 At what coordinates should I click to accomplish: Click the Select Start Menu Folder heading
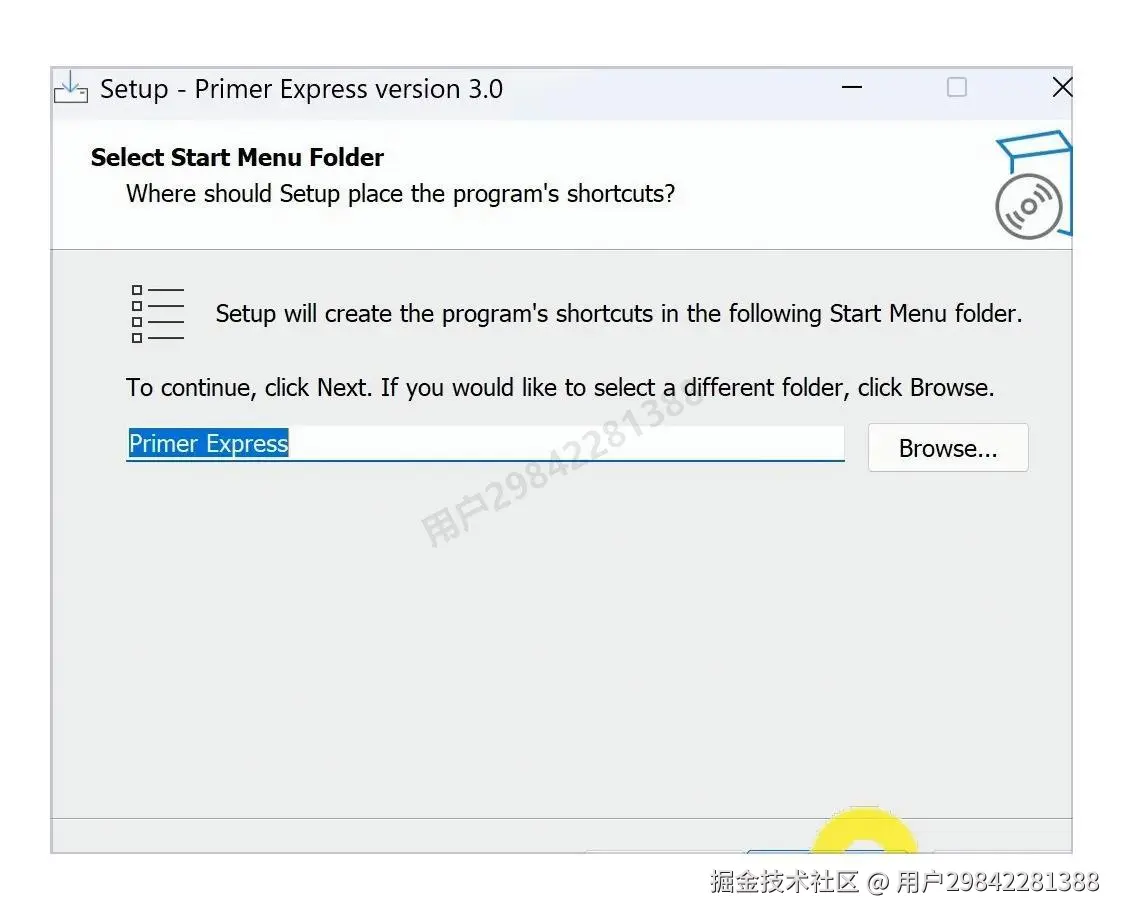237,158
